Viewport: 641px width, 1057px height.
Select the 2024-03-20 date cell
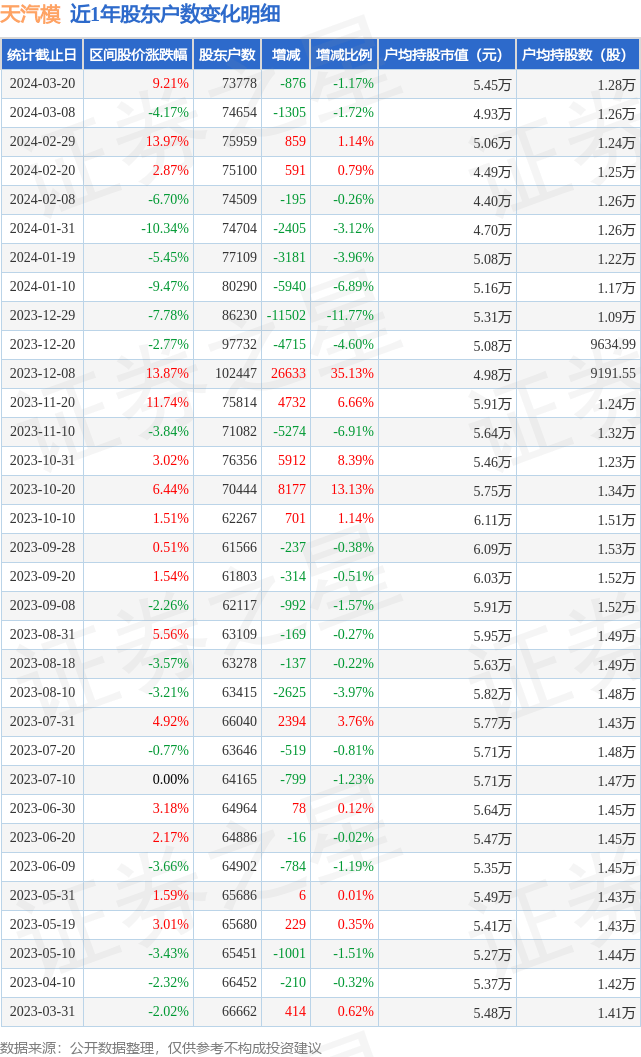click(x=42, y=84)
